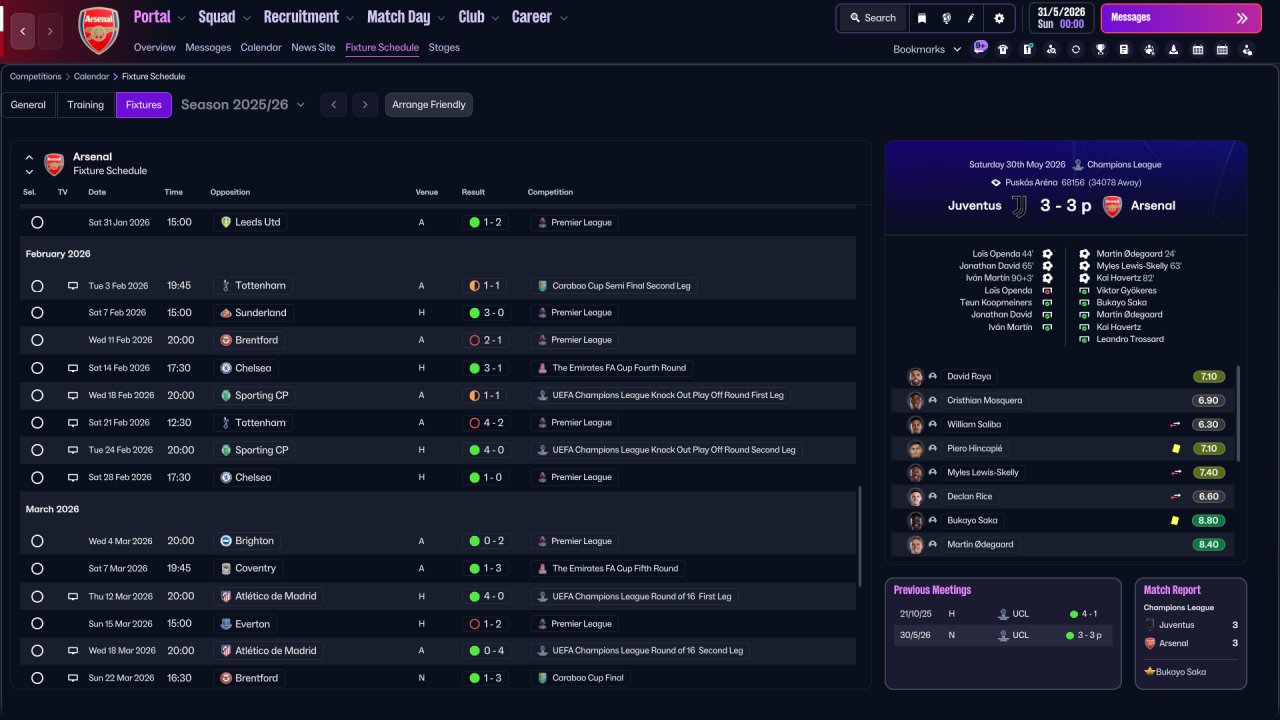Select the Brentford Carabao Cup Final radio button

[x=37, y=678]
